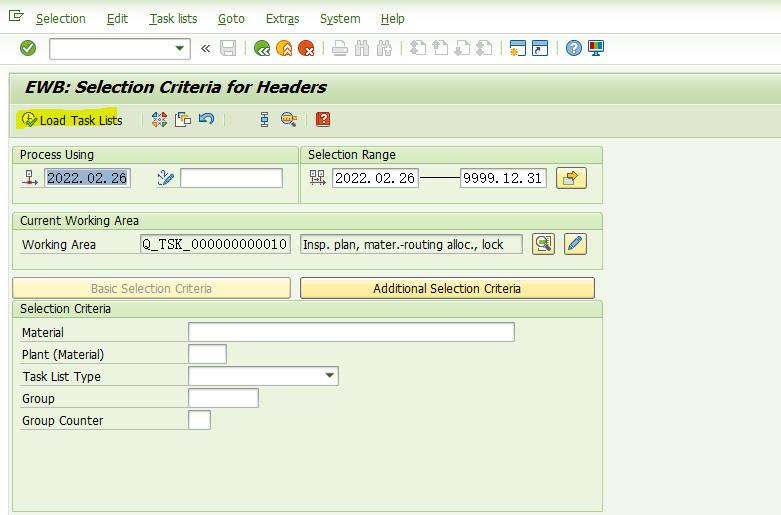Open the Selection menu
Viewport: 781px width, 515px height.
point(61,19)
